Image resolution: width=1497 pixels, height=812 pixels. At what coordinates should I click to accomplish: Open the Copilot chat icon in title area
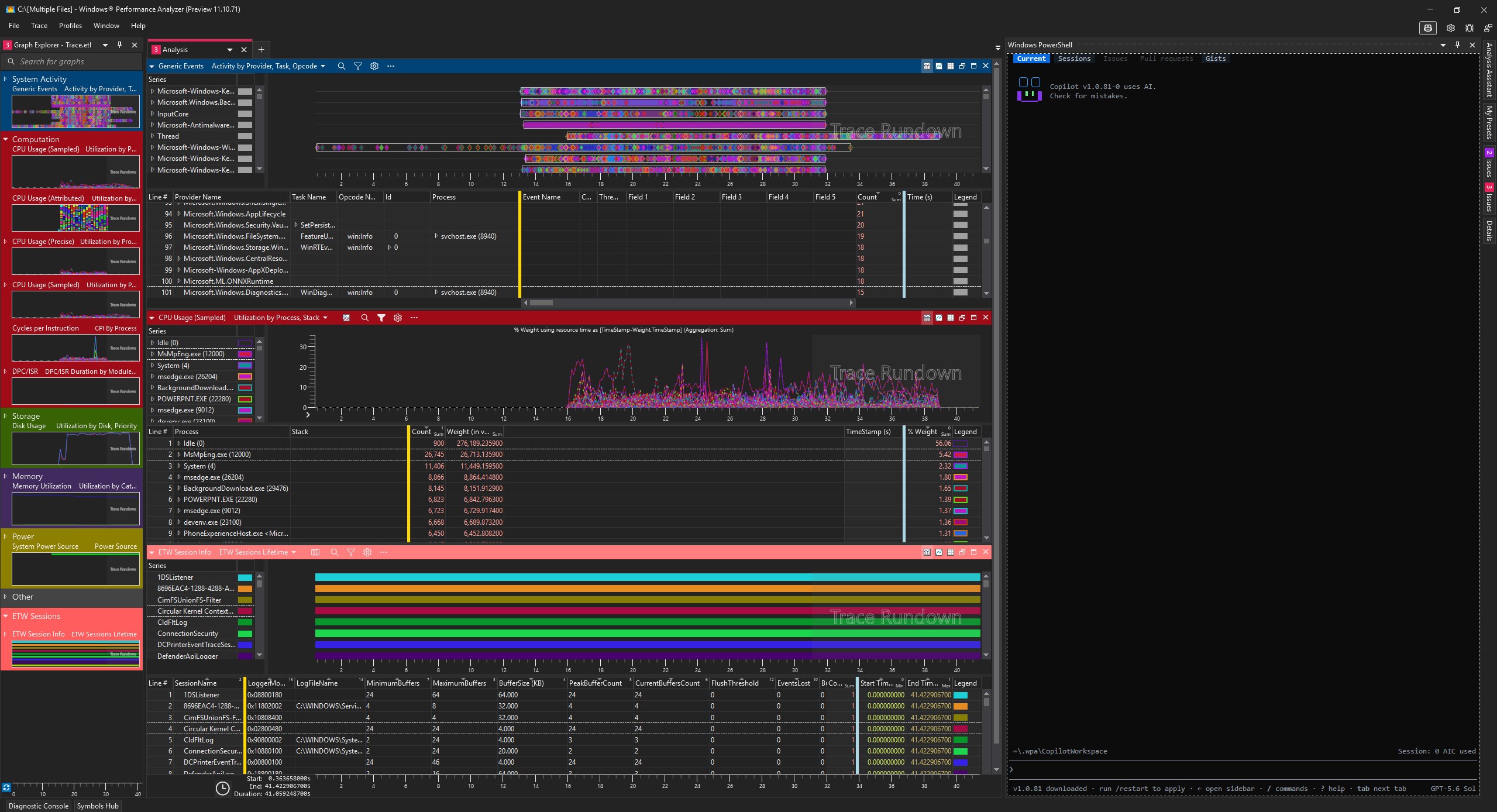coord(1428,27)
